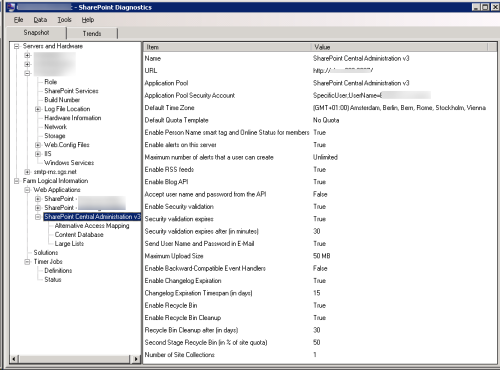Select Network tree item
The height and width of the screenshot is (370, 500).
(x=56, y=127)
